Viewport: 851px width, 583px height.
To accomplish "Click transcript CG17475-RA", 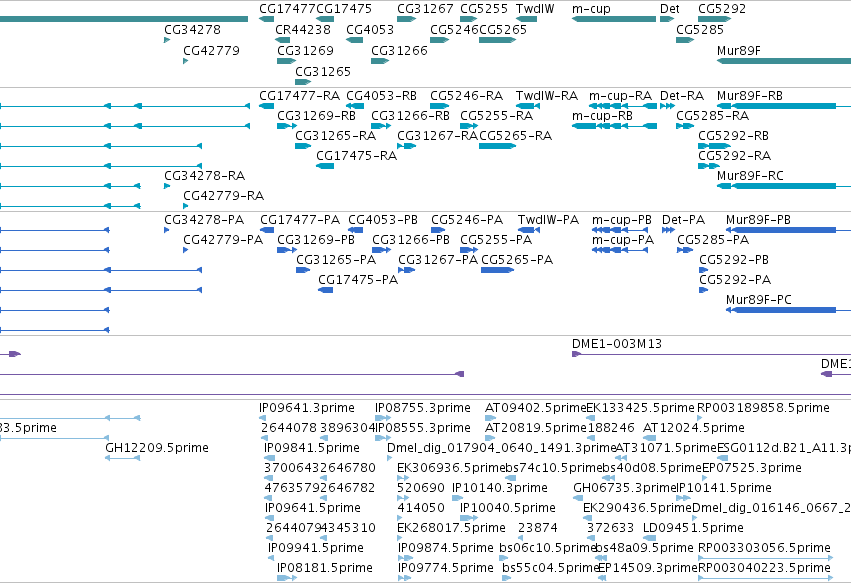I will [325, 166].
